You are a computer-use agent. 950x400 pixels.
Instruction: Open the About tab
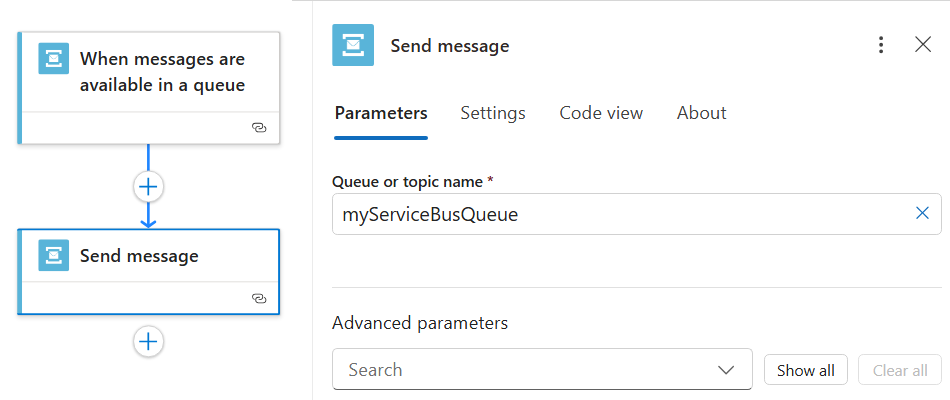pos(701,113)
